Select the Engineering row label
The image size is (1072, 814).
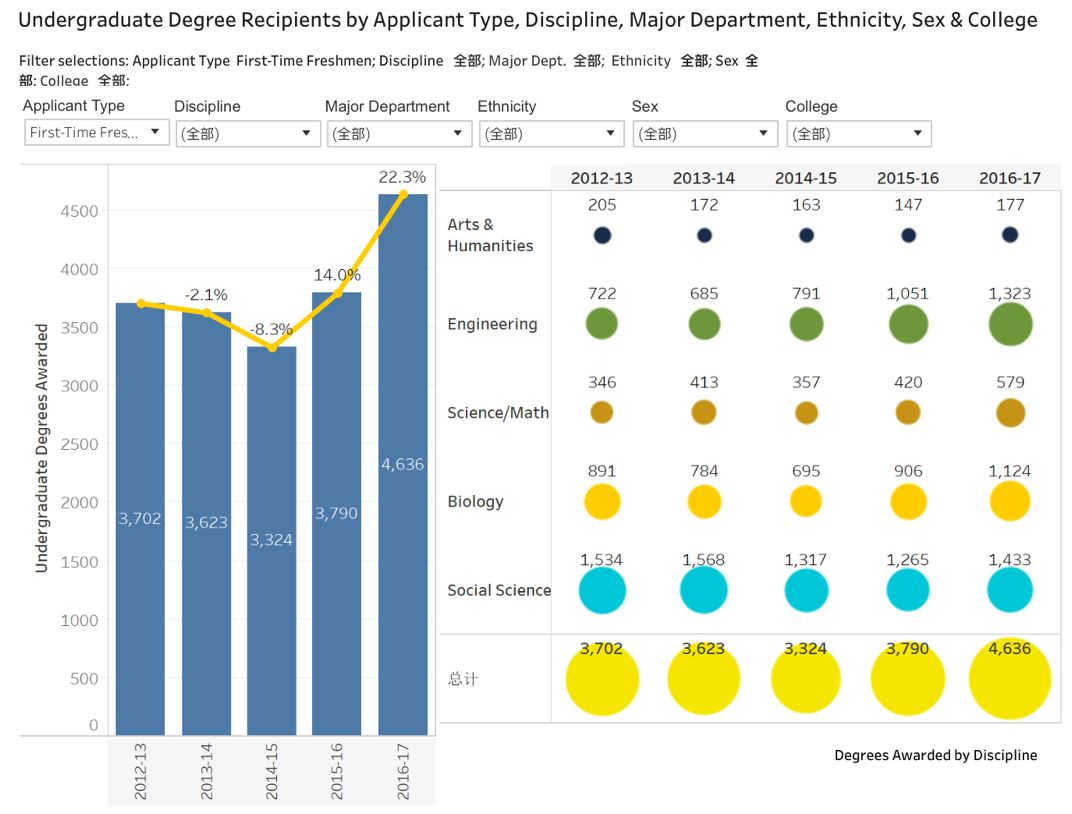click(x=492, y=324)
